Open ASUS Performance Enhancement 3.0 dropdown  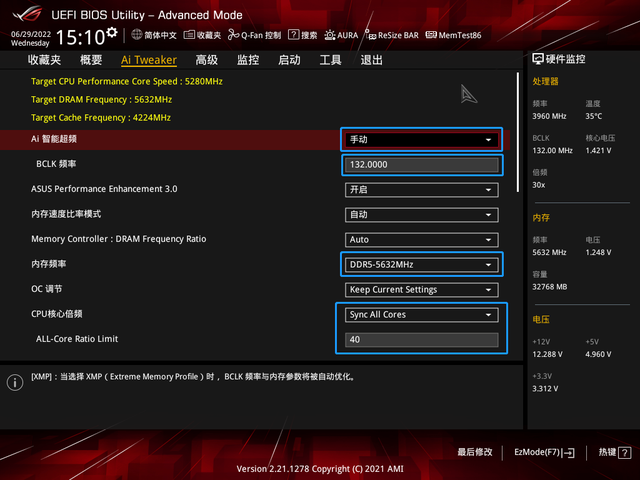click(422, 190)
